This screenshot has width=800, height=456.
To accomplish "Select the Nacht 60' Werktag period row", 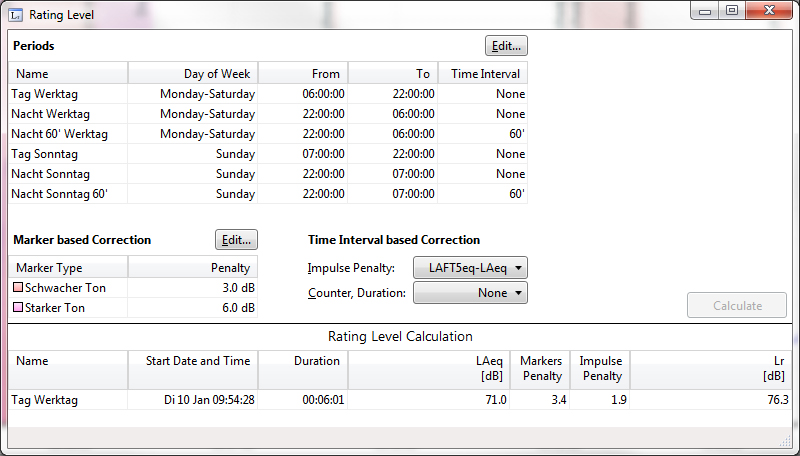I will point(267,134).
